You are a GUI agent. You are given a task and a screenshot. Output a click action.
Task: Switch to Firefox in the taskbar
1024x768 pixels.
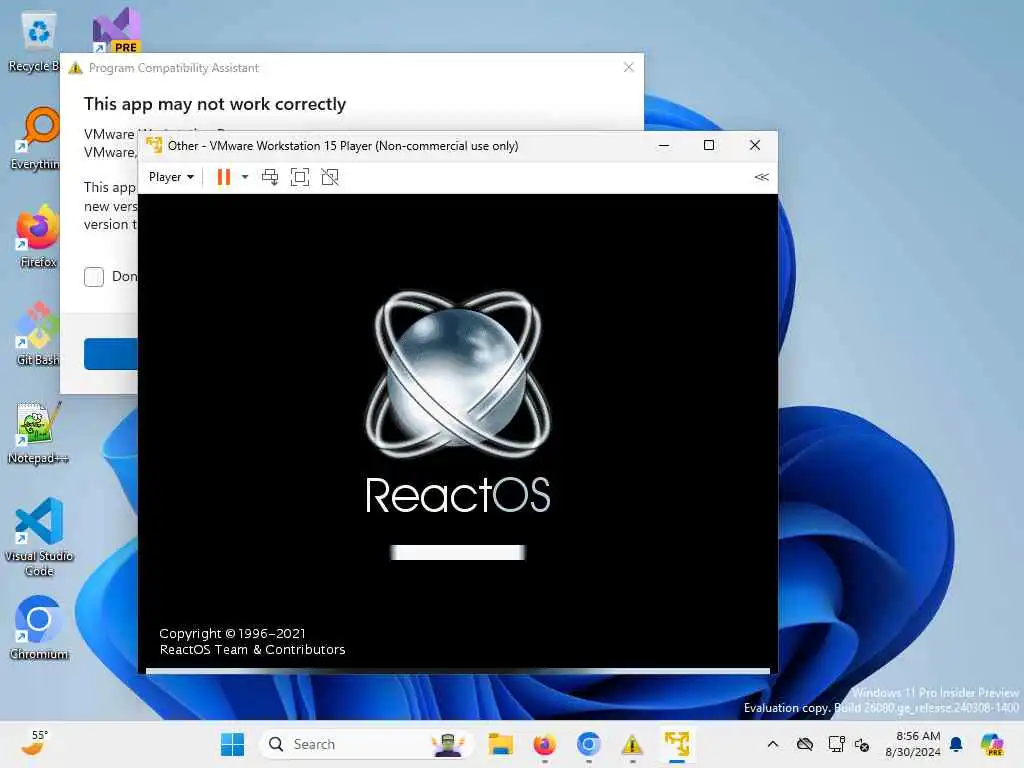click(x=544, y=744)
